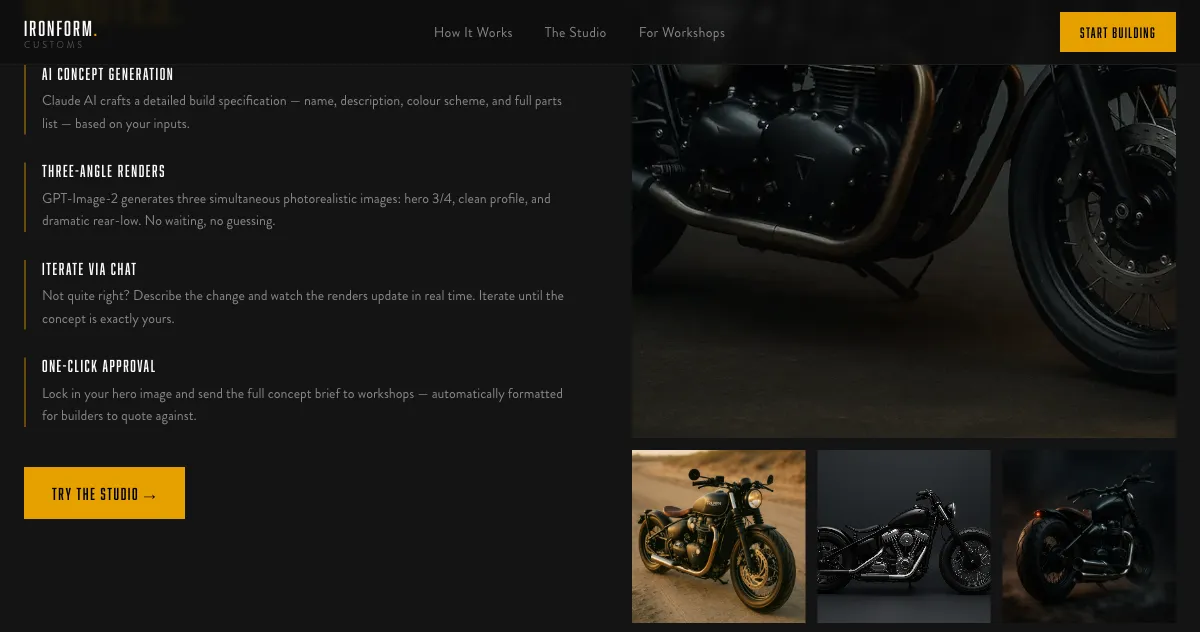Click the Iterate Via Chat heading

[x=89, y=269]
